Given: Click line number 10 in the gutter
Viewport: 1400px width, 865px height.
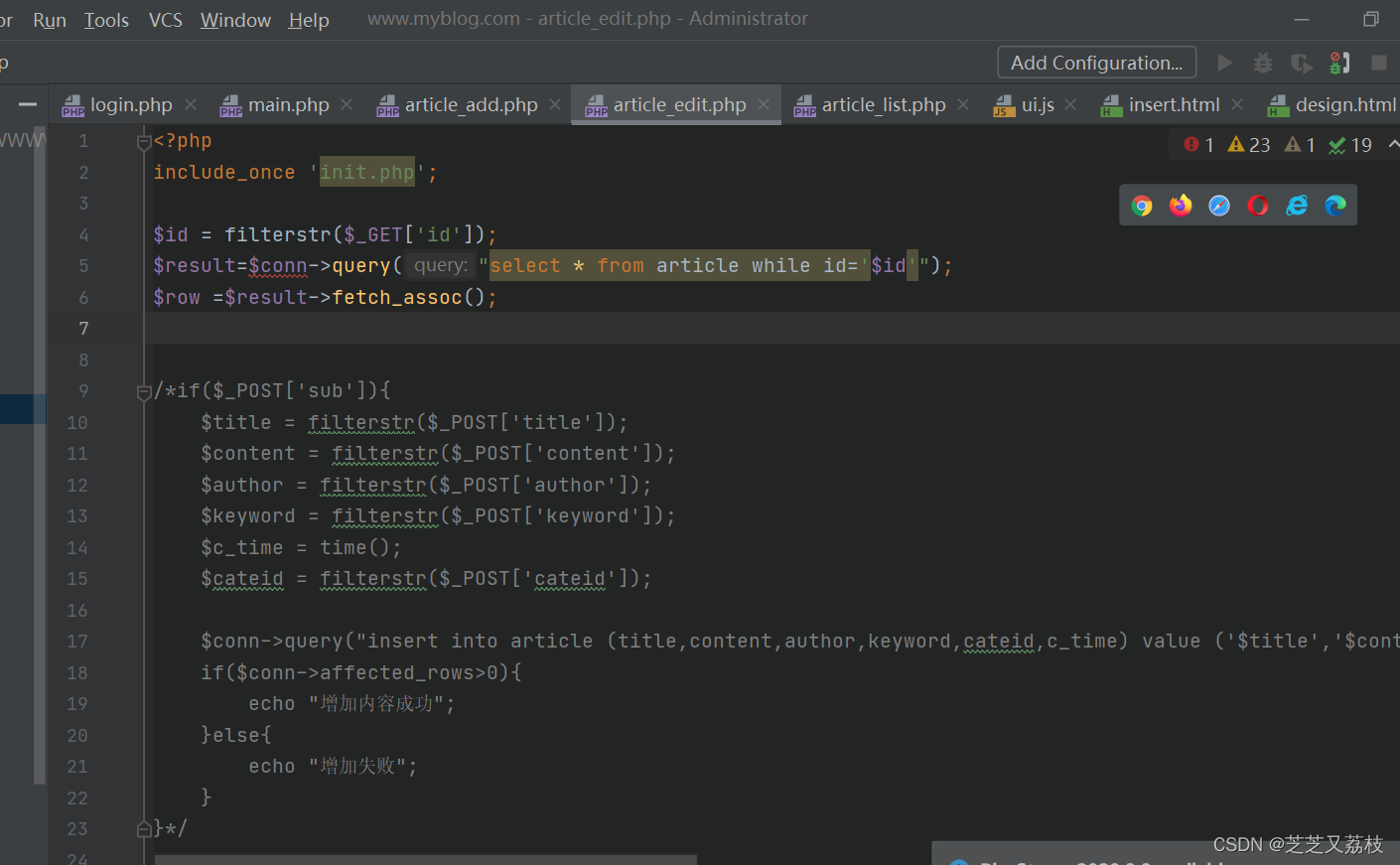Looking at the screenshot, I should click(x=77, y=423).
